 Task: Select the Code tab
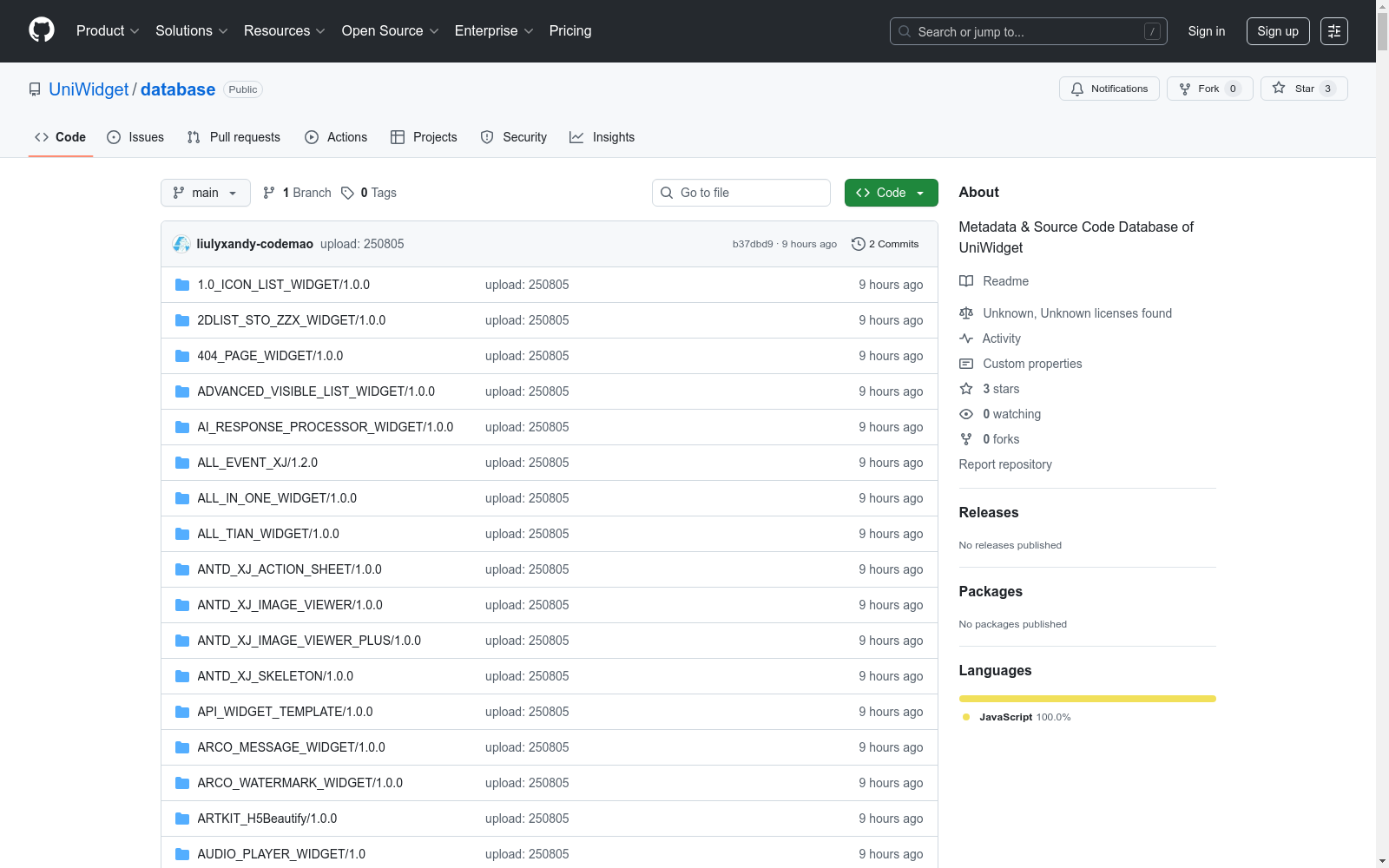(x=61, y=137)
